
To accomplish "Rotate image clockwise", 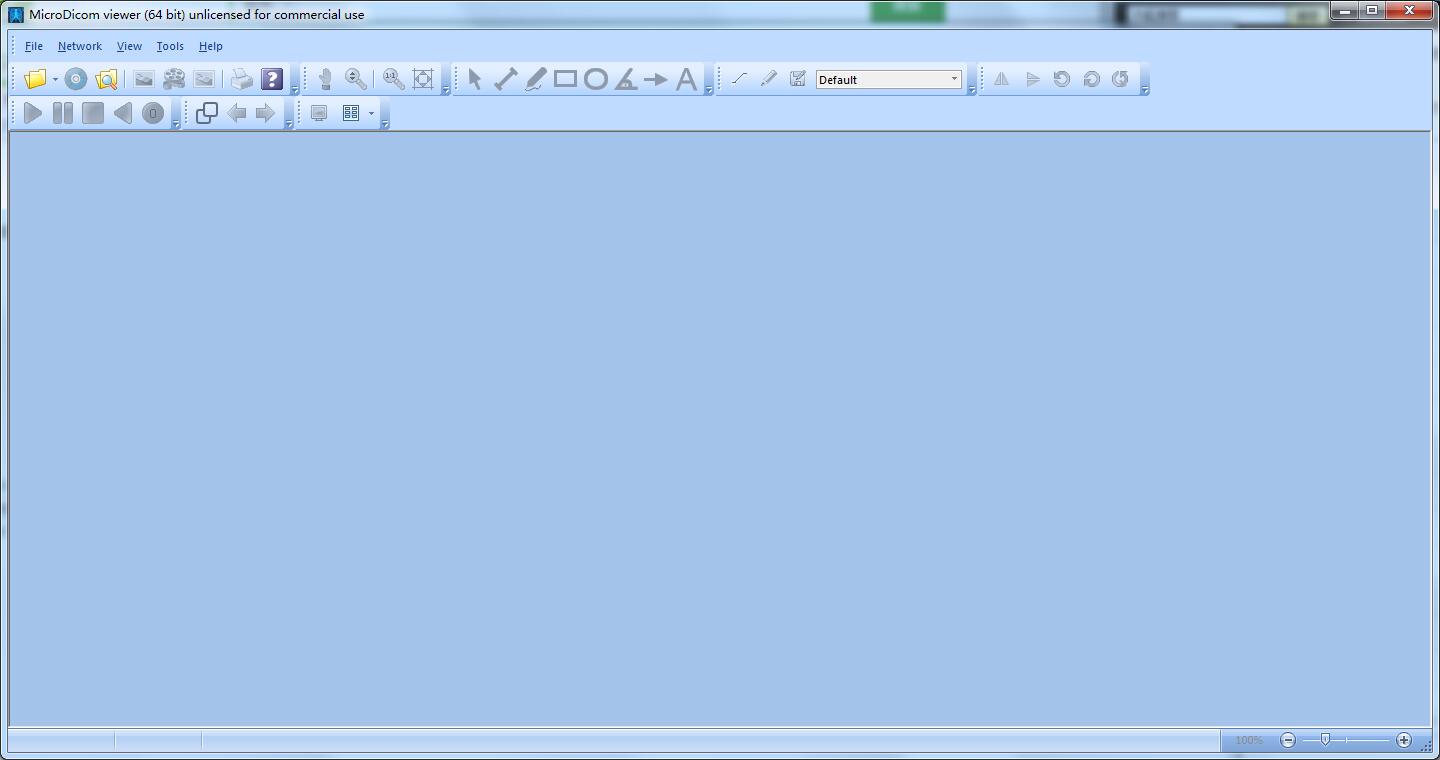I will [x=1091, y=79].
